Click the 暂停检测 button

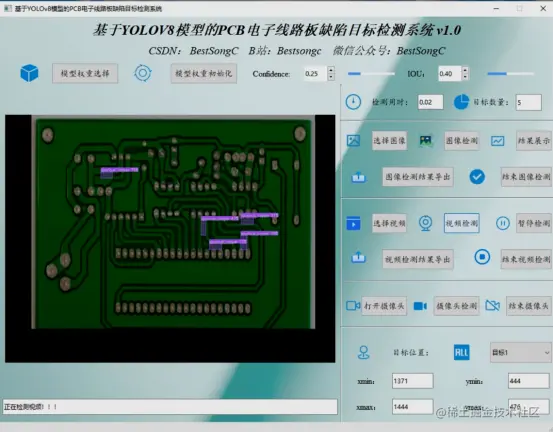coord(534,223)
